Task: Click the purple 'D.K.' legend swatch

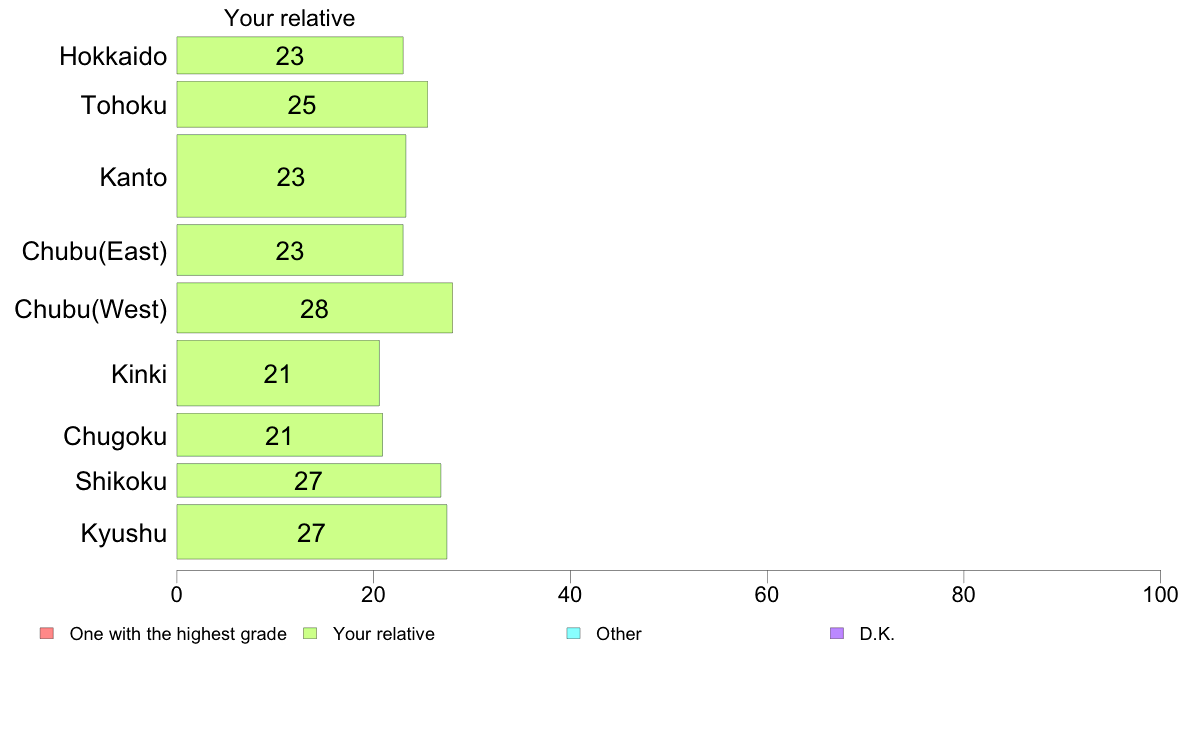Action: point(836,634)
